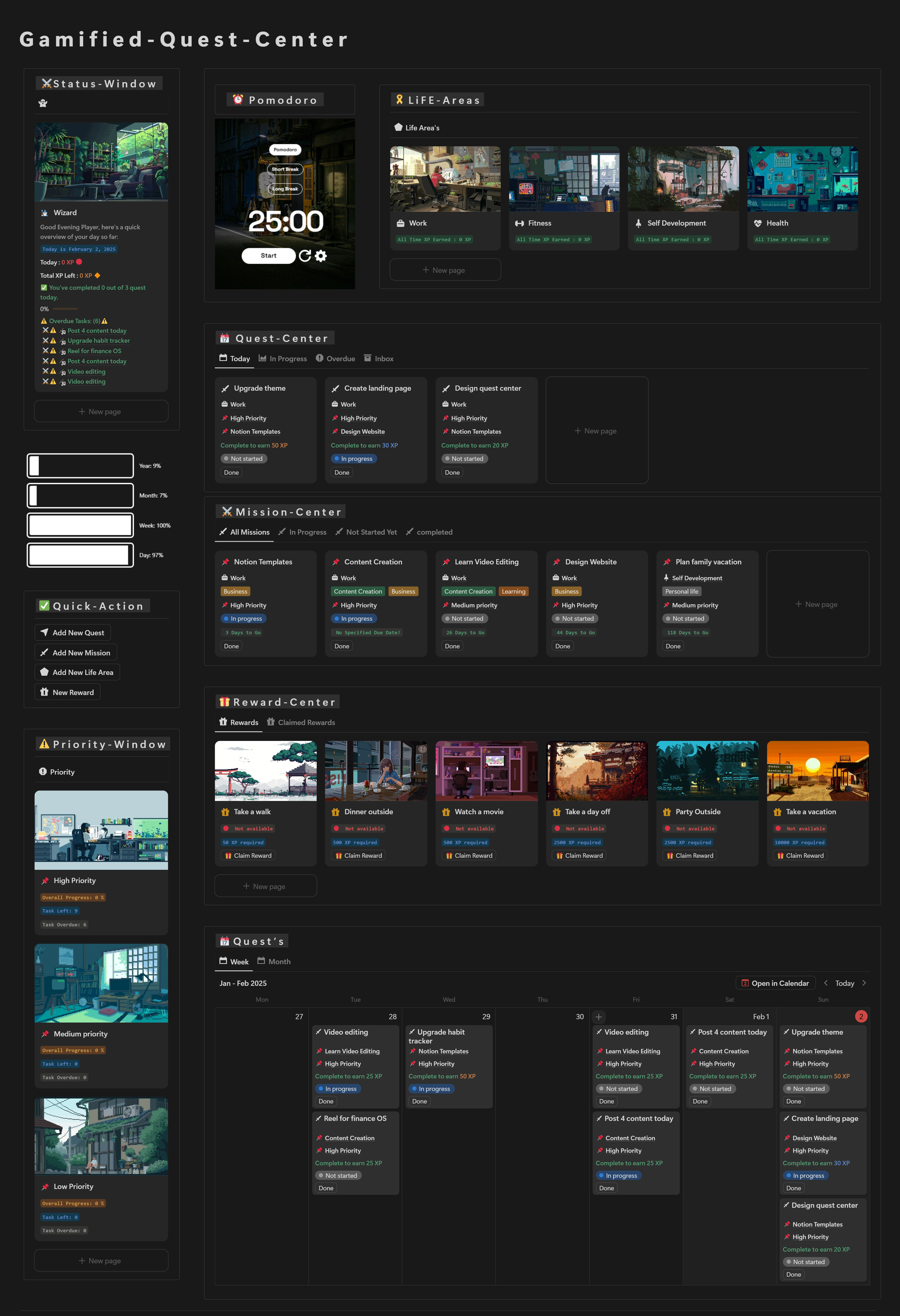Switch Quest's calendar to Month view
Viewport: 900px width, 1316px height.
point(274,962)
